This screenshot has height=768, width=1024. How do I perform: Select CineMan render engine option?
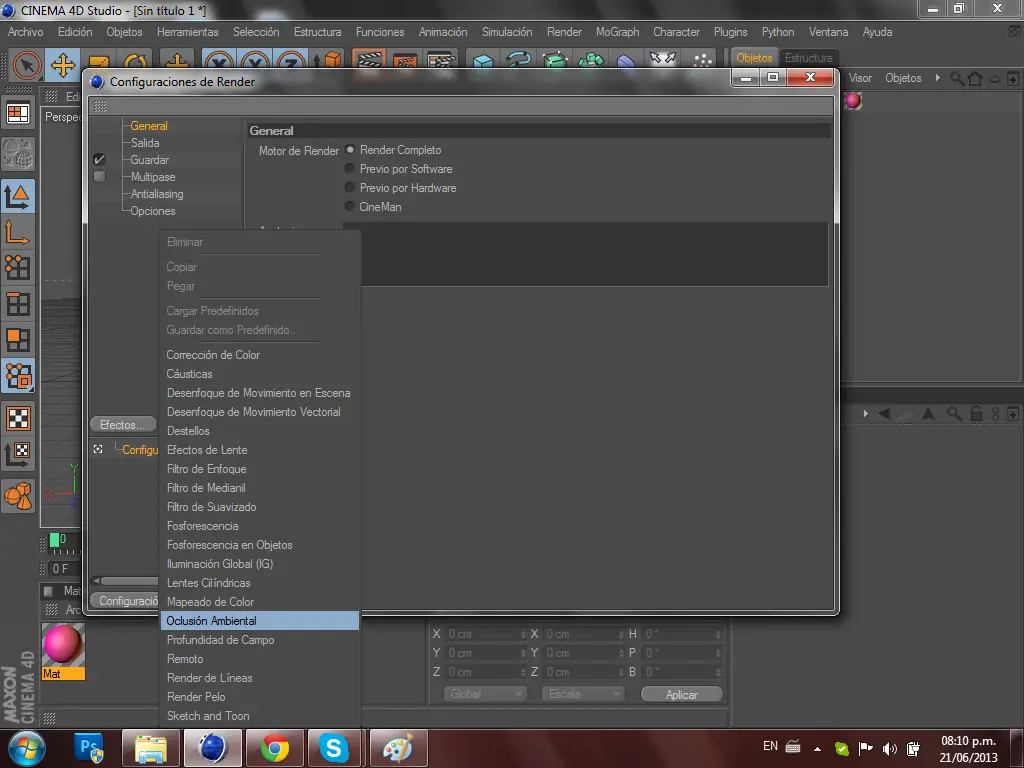349,206
